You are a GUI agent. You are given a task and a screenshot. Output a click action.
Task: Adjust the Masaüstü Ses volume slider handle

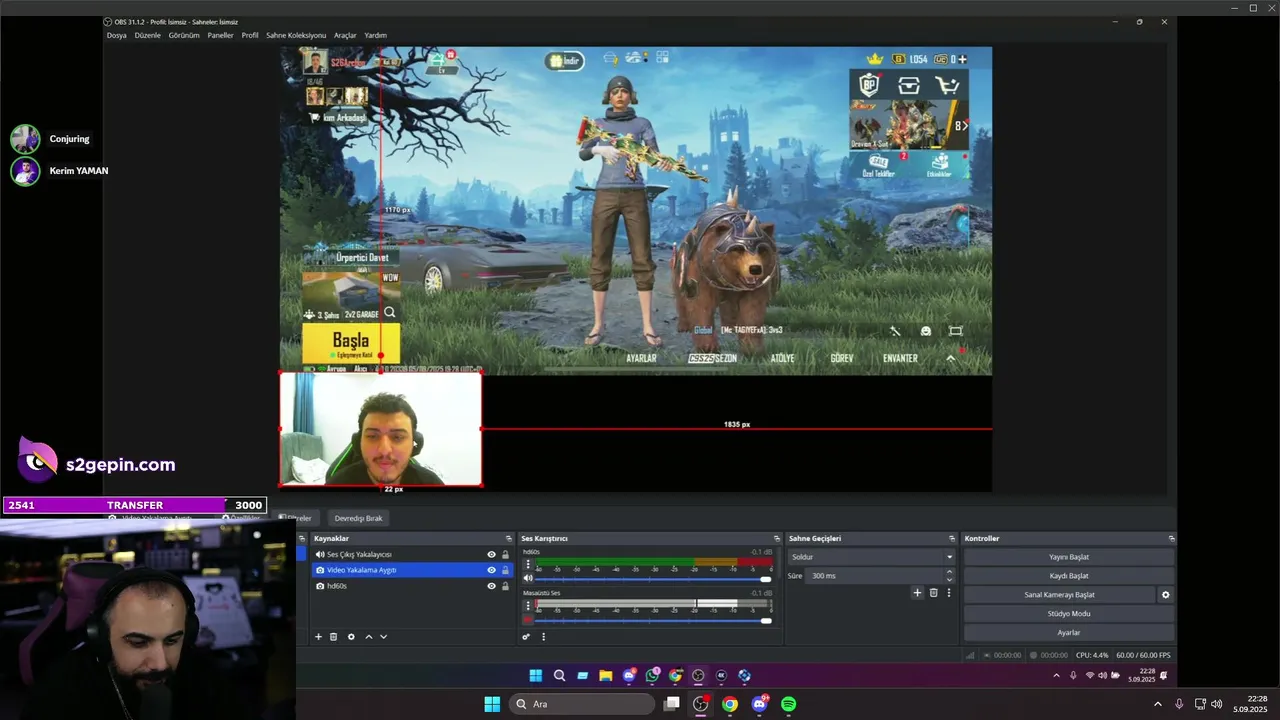click(x=766, y=620)
